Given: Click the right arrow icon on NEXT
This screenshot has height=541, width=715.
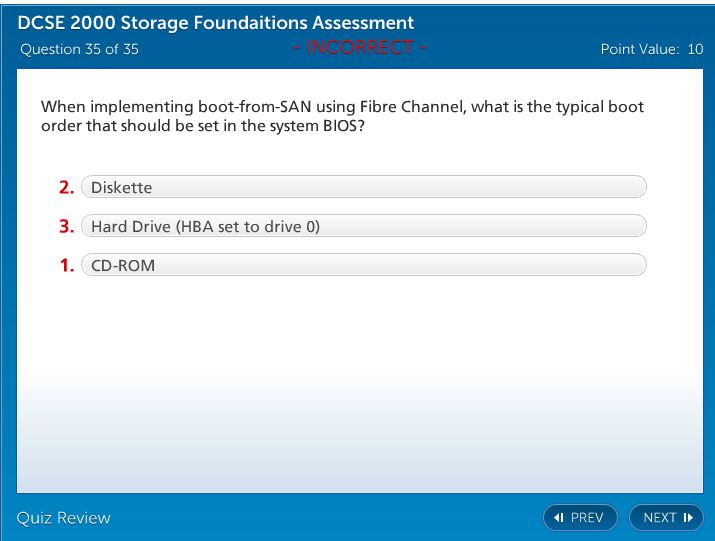Looking at the screenshot, I should (687, 518).
